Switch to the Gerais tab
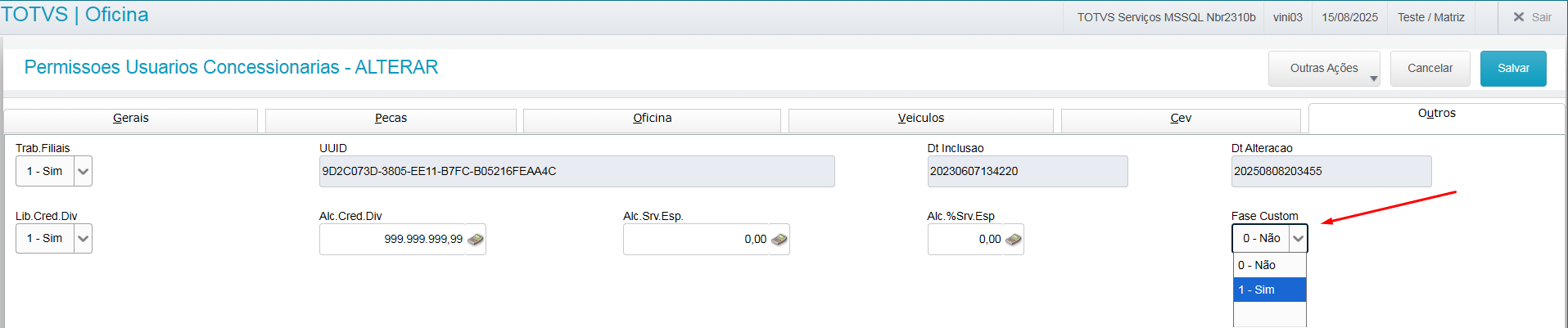Image resolution: width=1568 pixels, height=328 pixels. pos(131,119)
